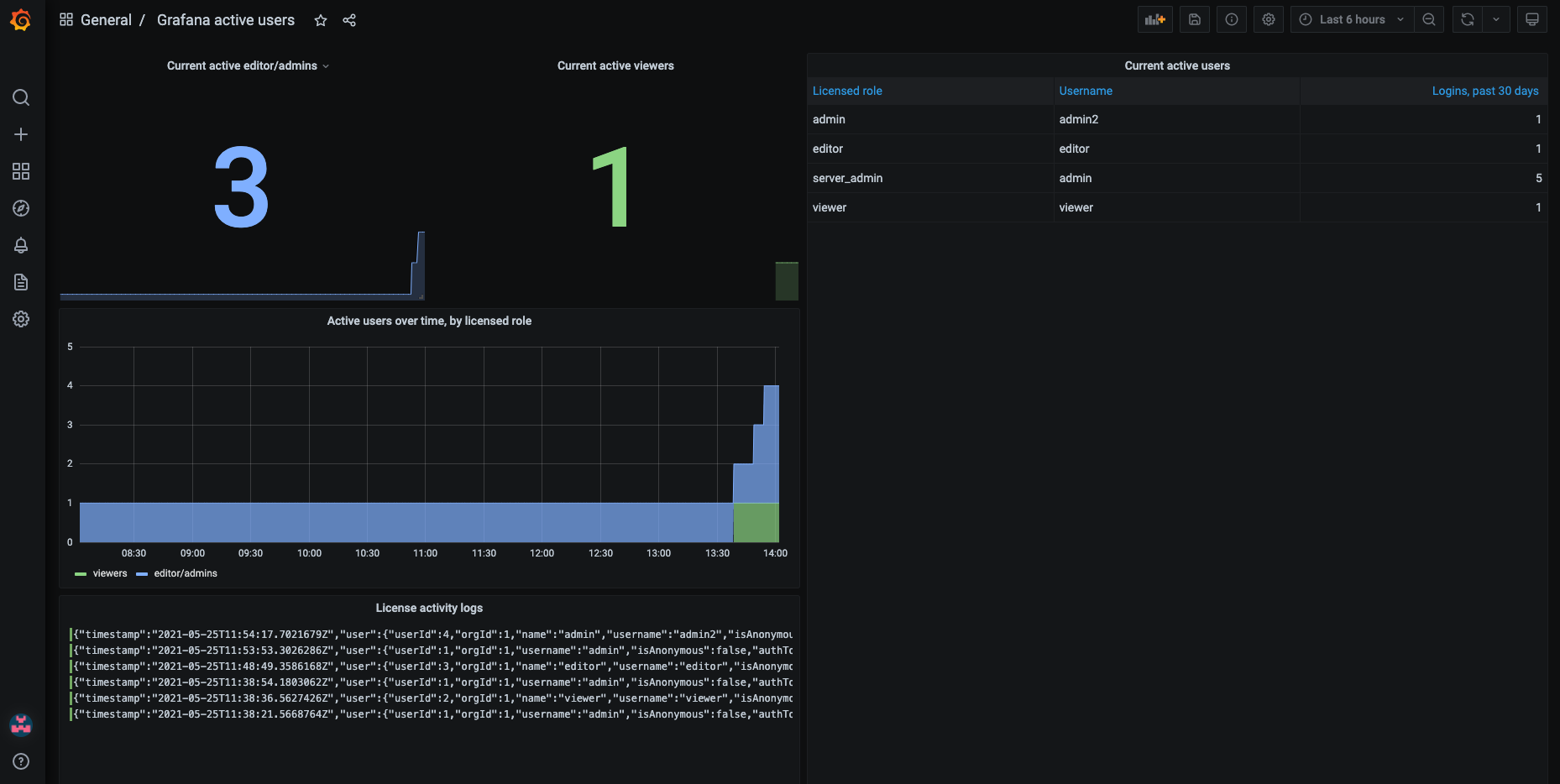Screen dimensions: 1560x784
Task: Open the Configuration gear in sidebar
Action: tap(21, 319)
